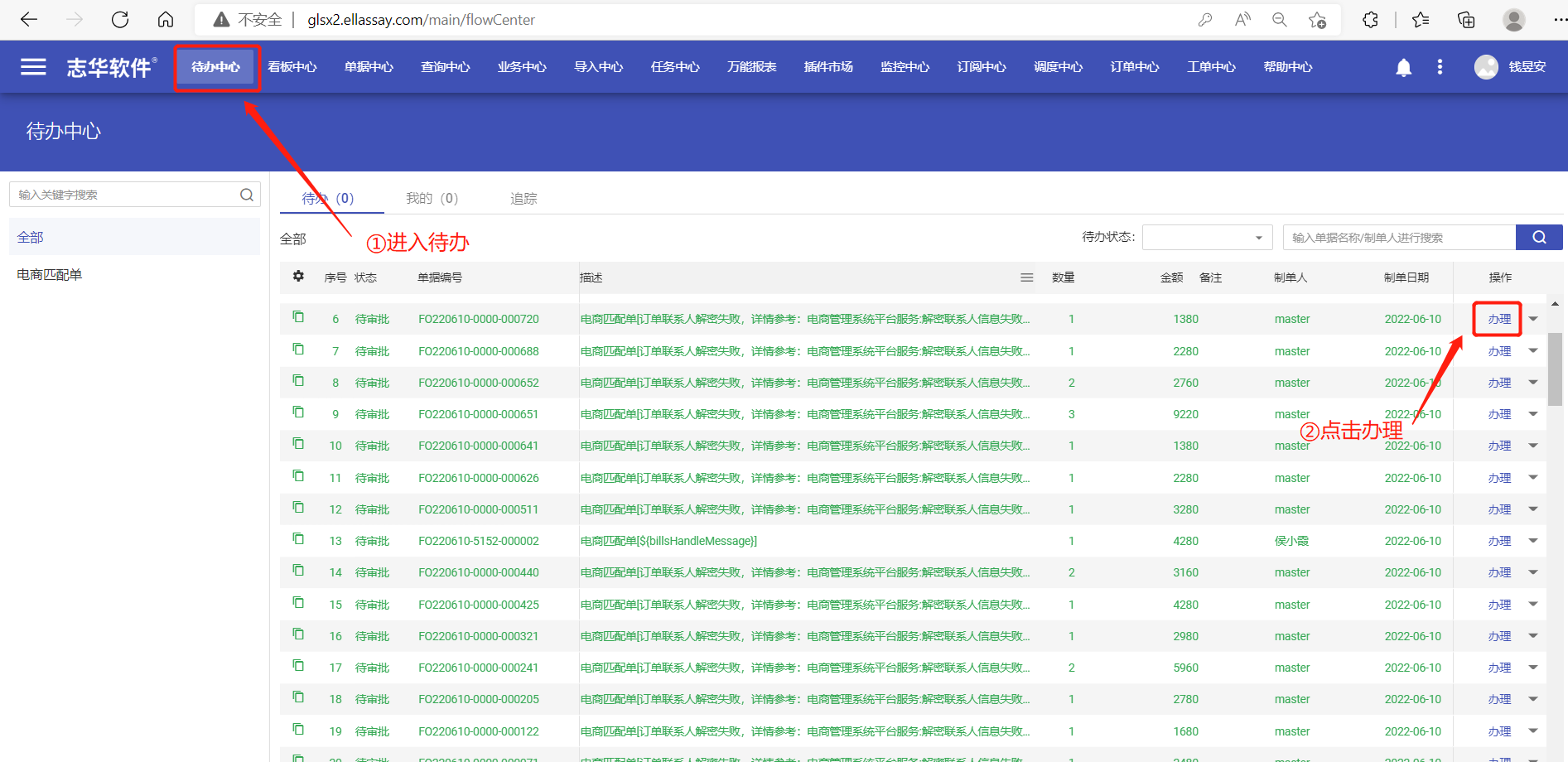Select 电商匹配单 in the left sidebar
The image size is (1568, 762).
pos(50,275)
